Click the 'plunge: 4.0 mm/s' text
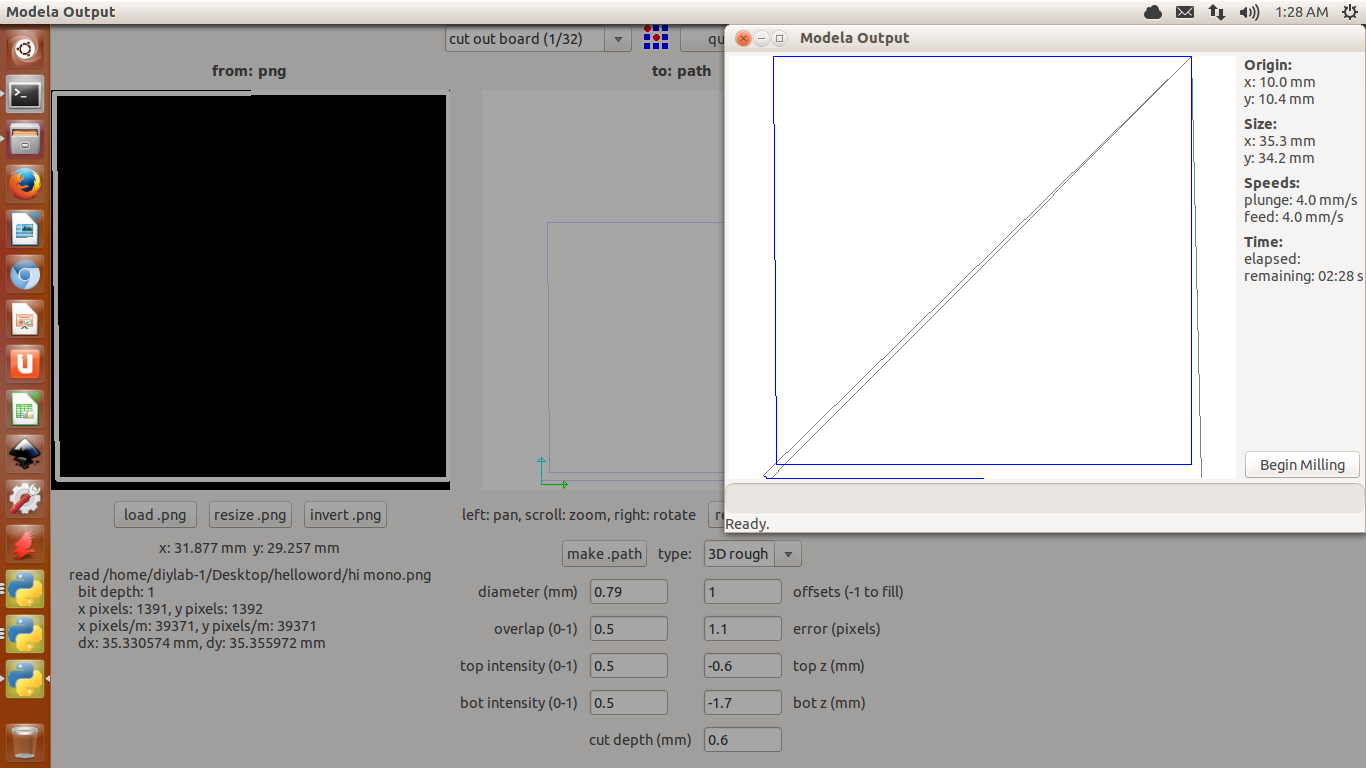The height and width of the screenshot is (768, 1366). click(x=1300, y=200)
